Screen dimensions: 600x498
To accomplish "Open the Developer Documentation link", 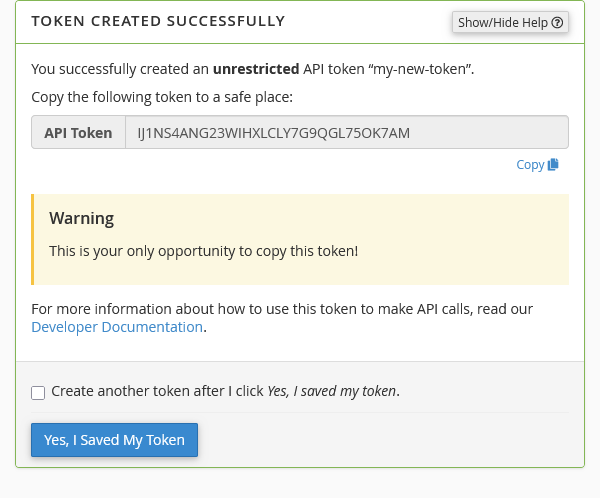I will coord(117,327).
